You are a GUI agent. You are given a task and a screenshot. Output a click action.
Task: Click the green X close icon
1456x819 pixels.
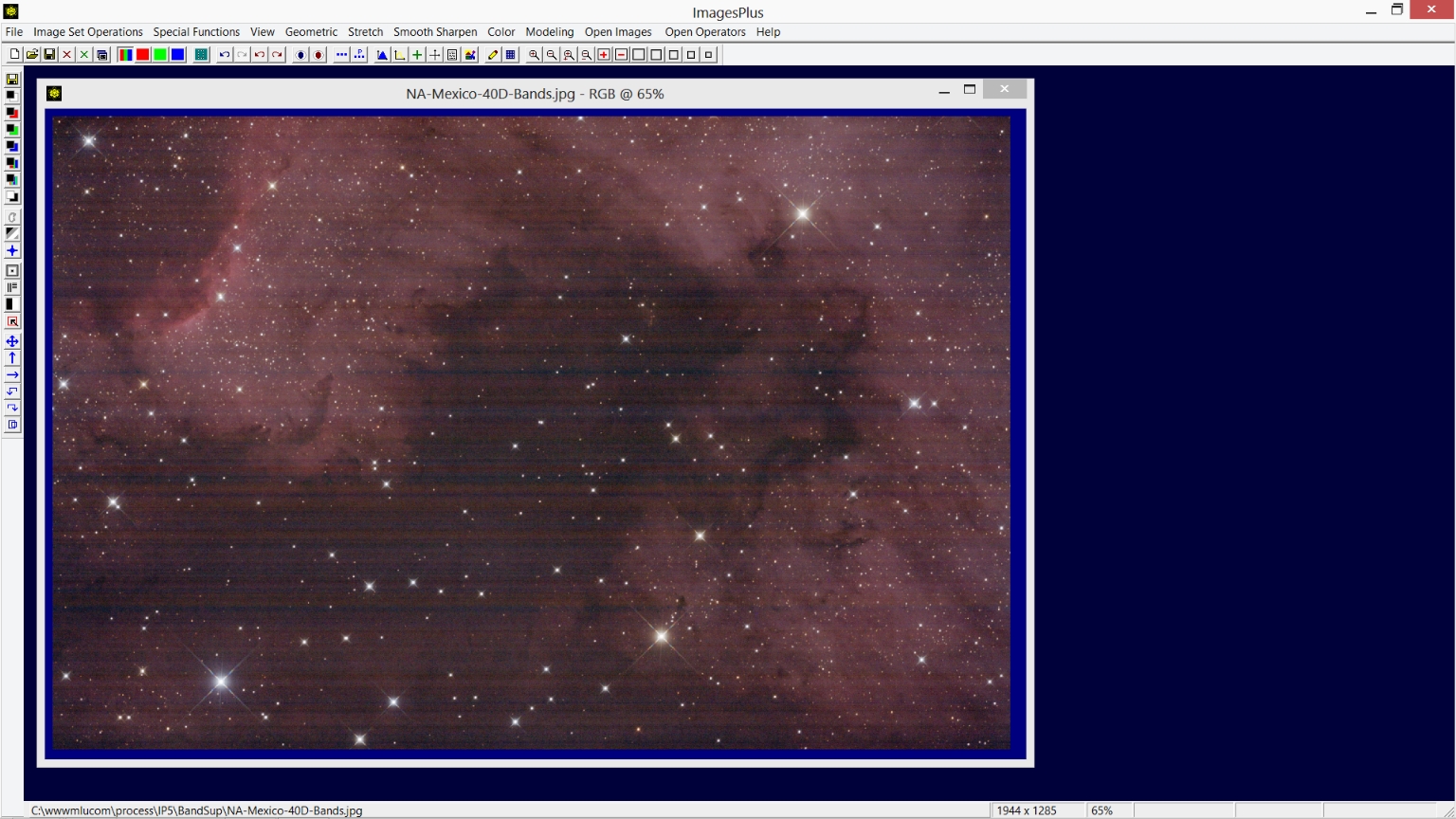click(x=84, y=55)
